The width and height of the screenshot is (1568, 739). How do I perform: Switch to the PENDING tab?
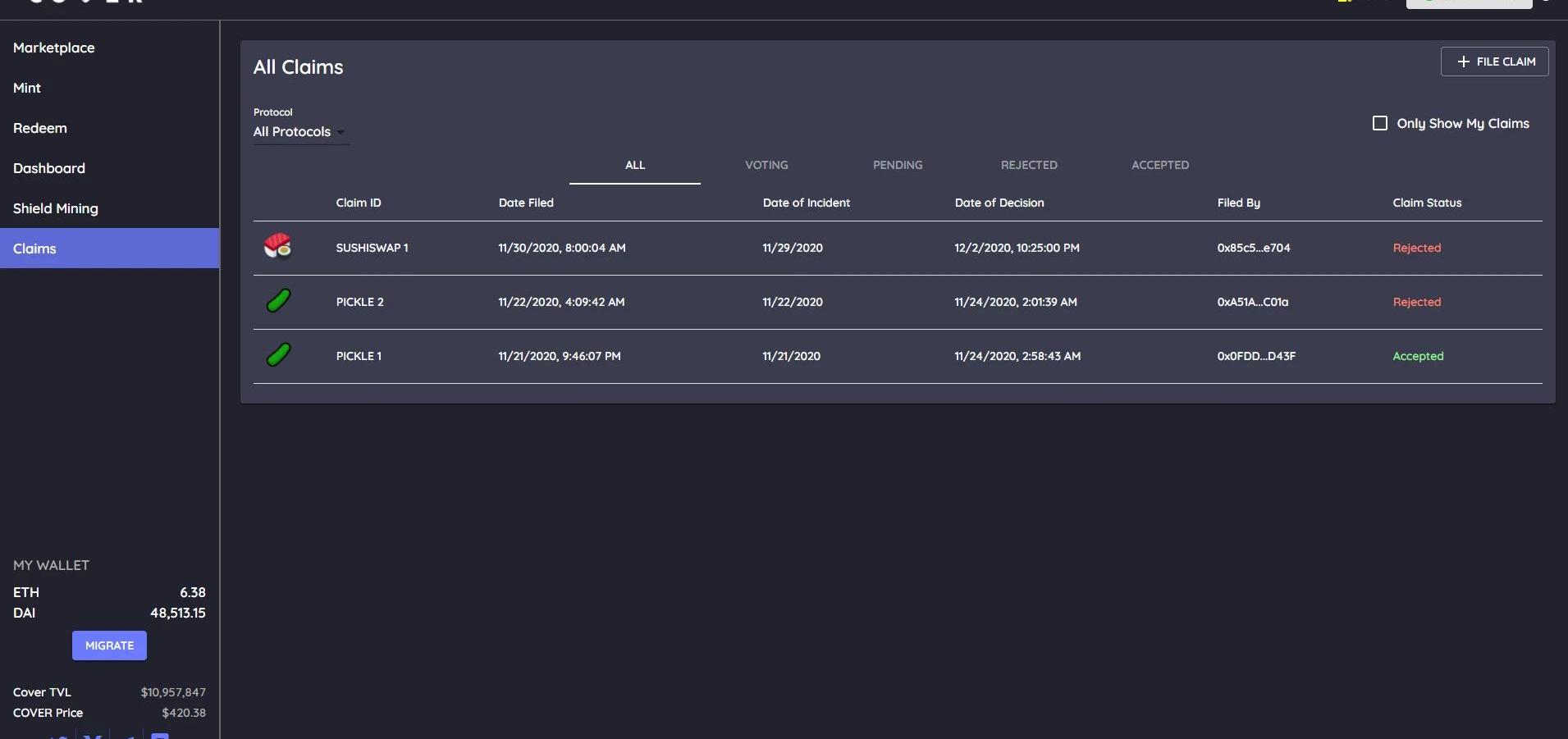[x=898, y=165]
